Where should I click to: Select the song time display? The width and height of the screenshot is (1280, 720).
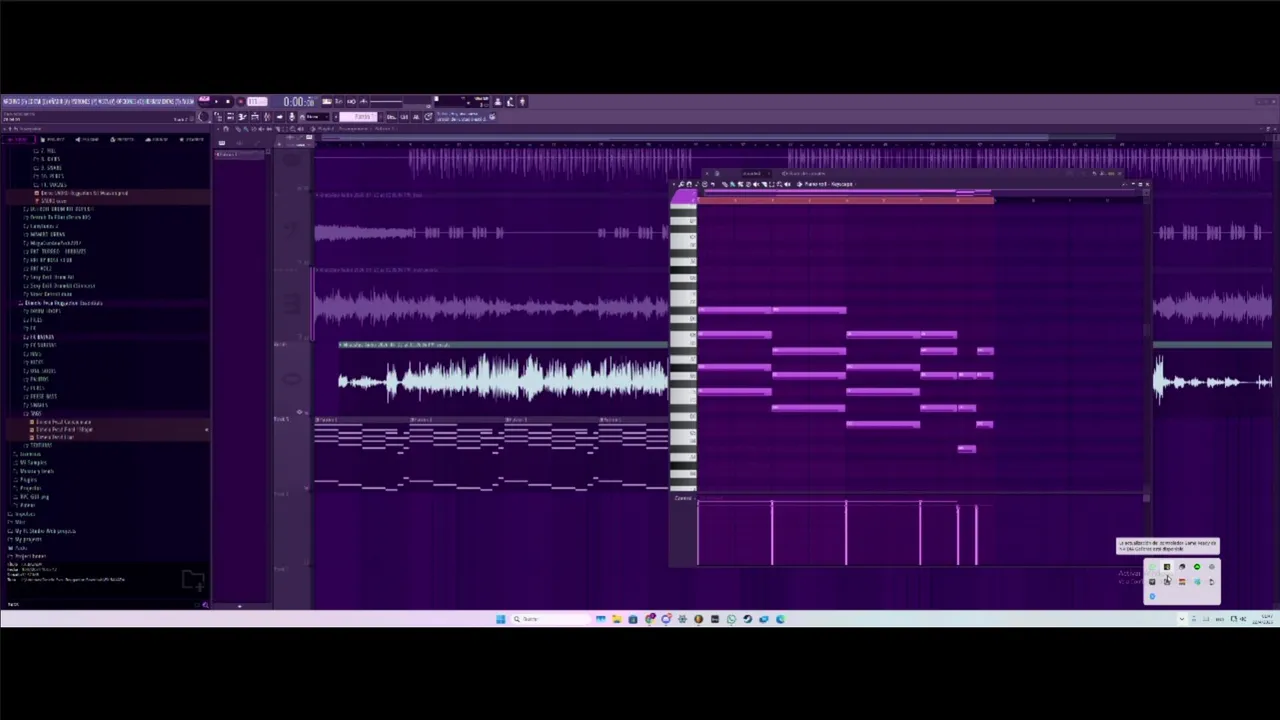coord(298,101)
